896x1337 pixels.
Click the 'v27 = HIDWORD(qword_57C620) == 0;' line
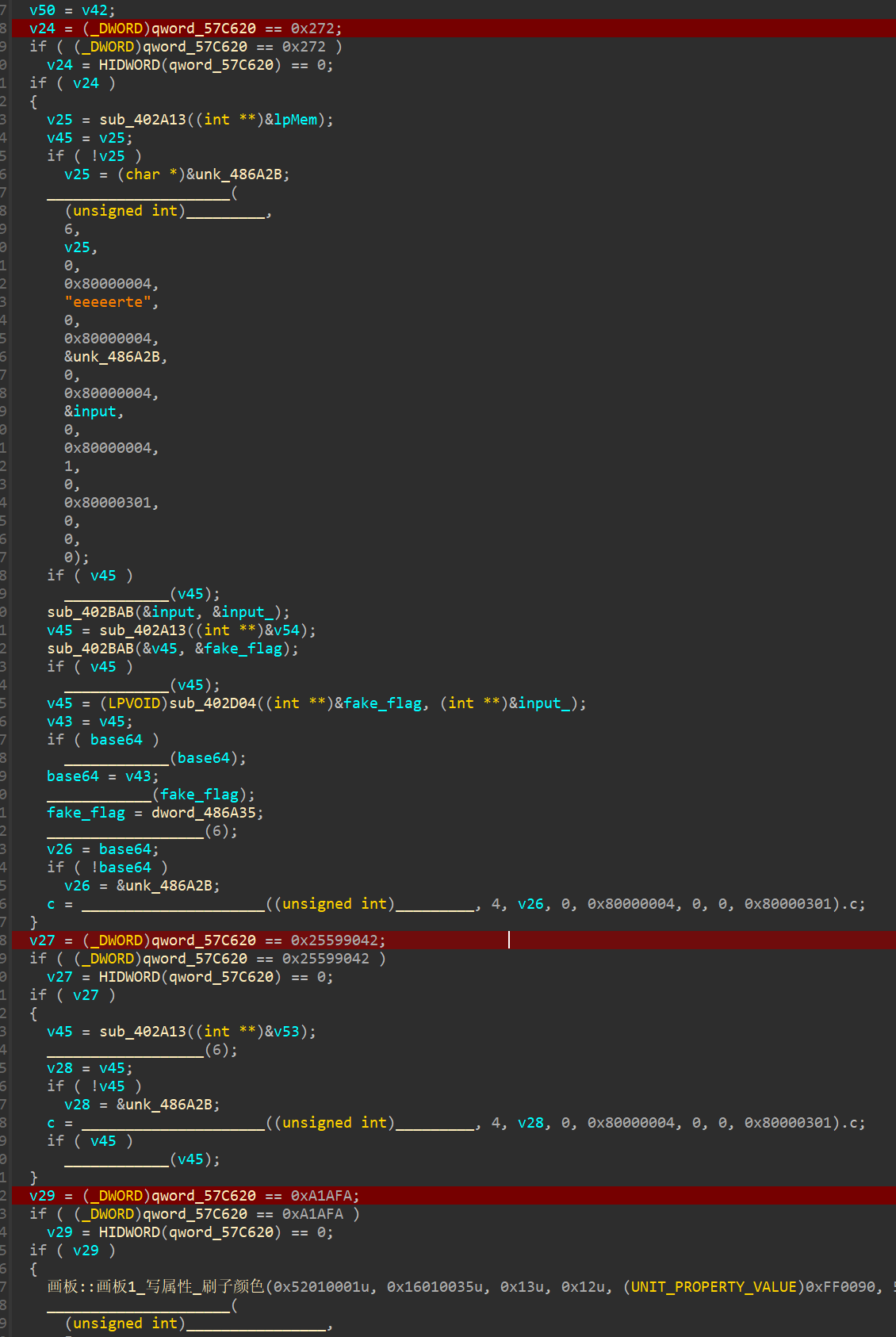coord(190,977)
